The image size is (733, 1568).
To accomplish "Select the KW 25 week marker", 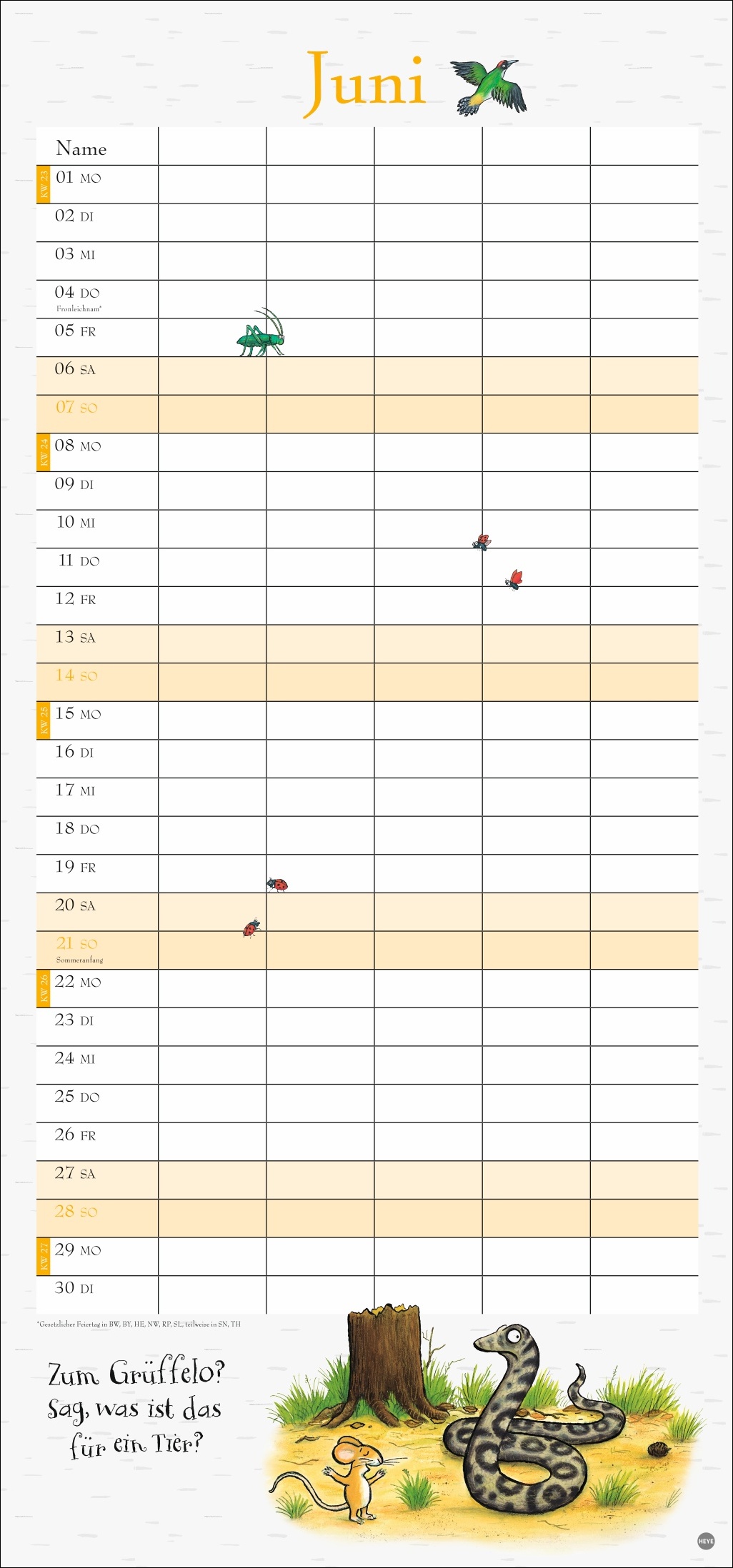I will [44, 720].
